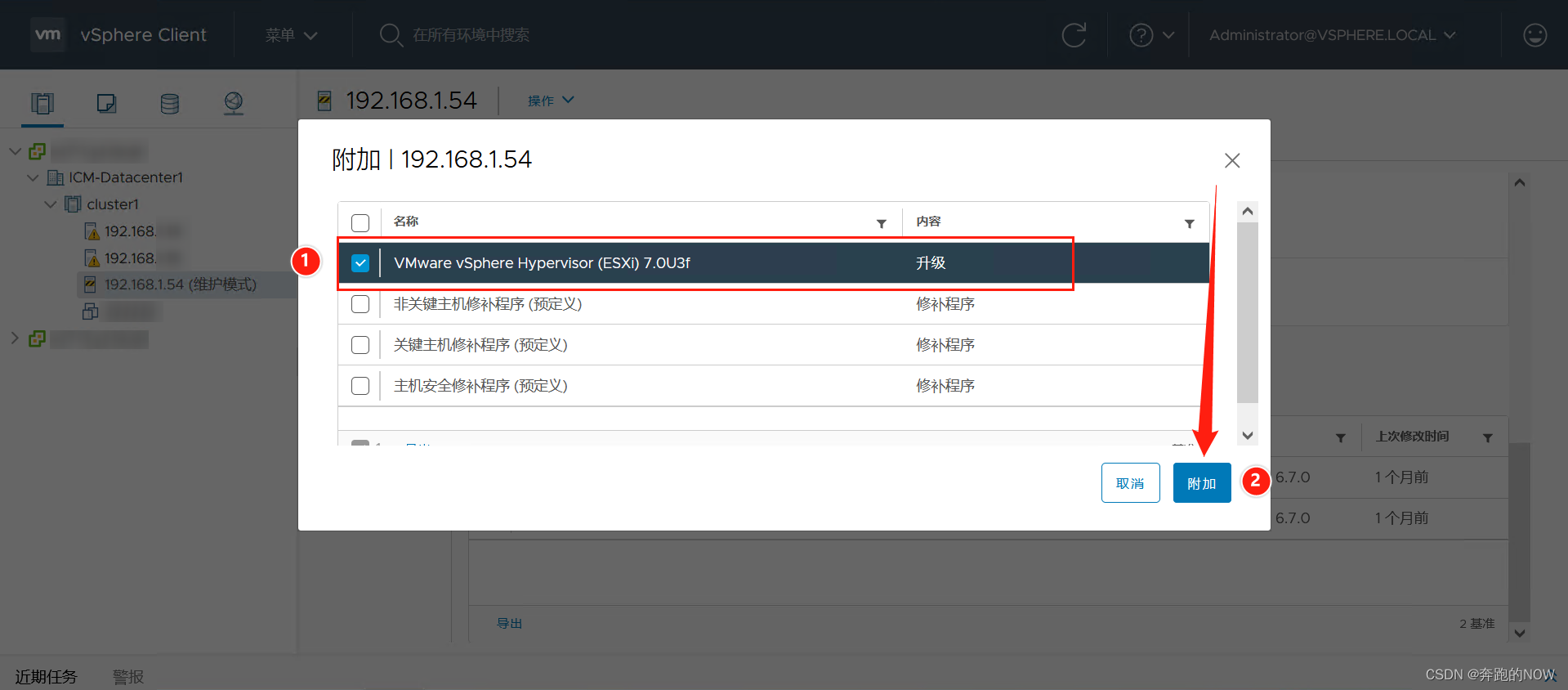The width and height of the screenshot is (1568, 690).
Task: Click the background page scroll-down arrow
Action: click(x=1520, y=633)
